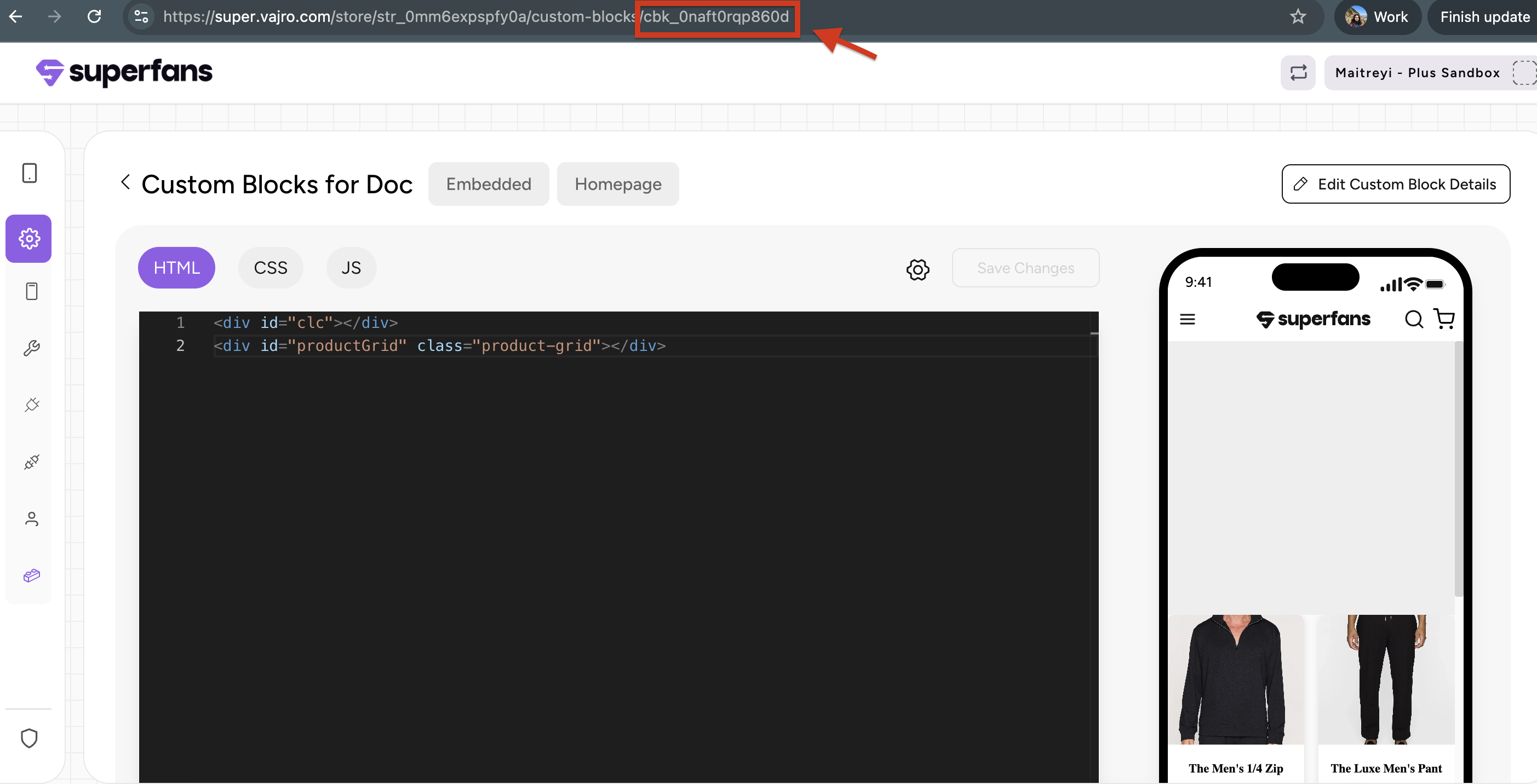1537x784 pixels.
Task: Open hamburger menu in phone preview
Action: coord(1188,320)
